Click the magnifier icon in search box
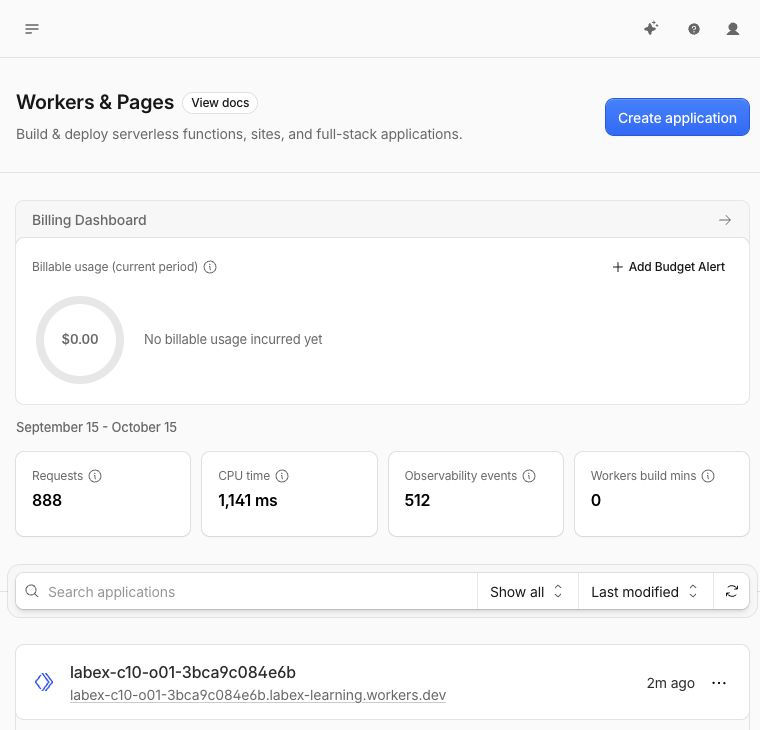This screenshot has width=760, height=730. tap(32, 591)
